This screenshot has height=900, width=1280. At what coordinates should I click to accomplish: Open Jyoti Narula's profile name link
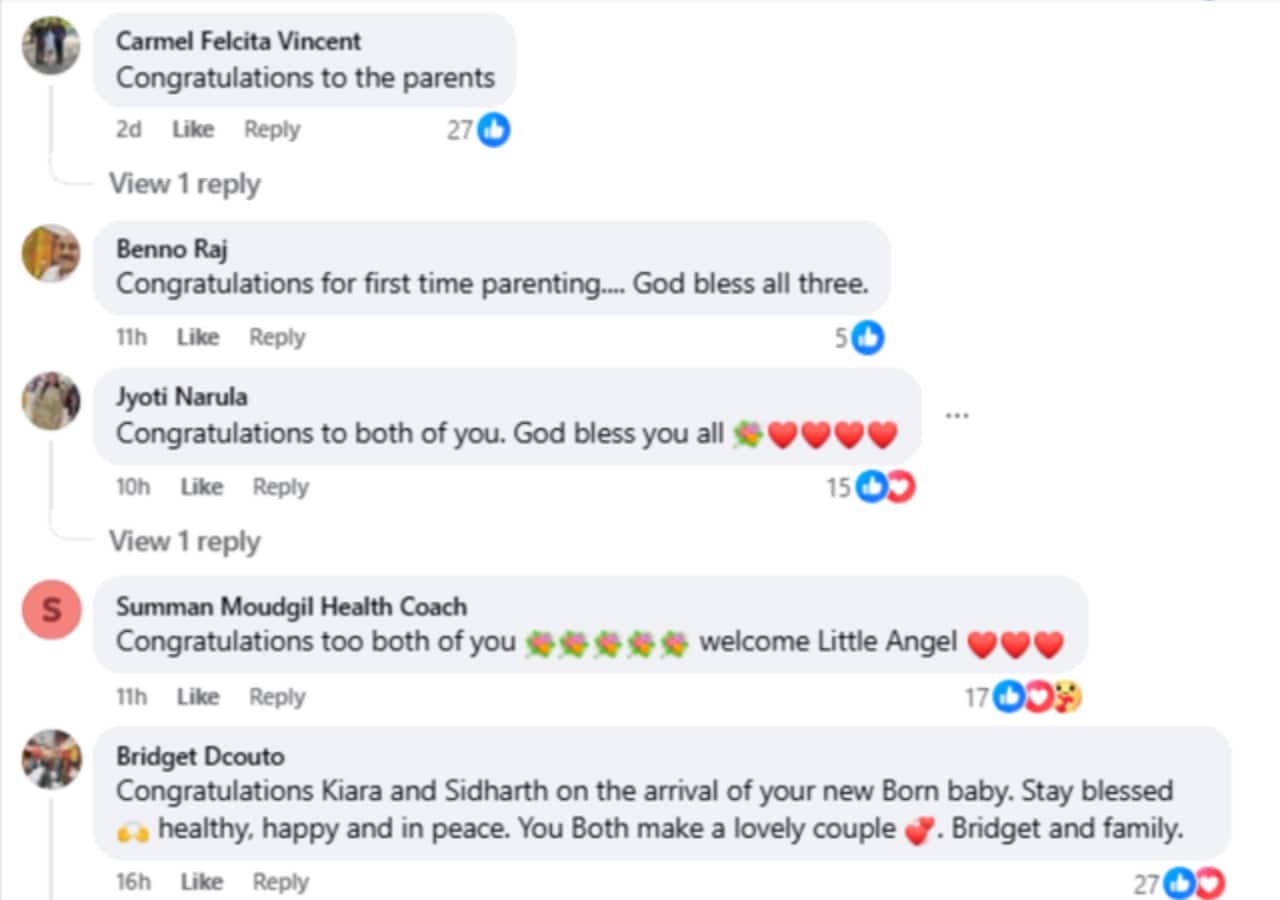pyautogui.click(x=182, y=397)
